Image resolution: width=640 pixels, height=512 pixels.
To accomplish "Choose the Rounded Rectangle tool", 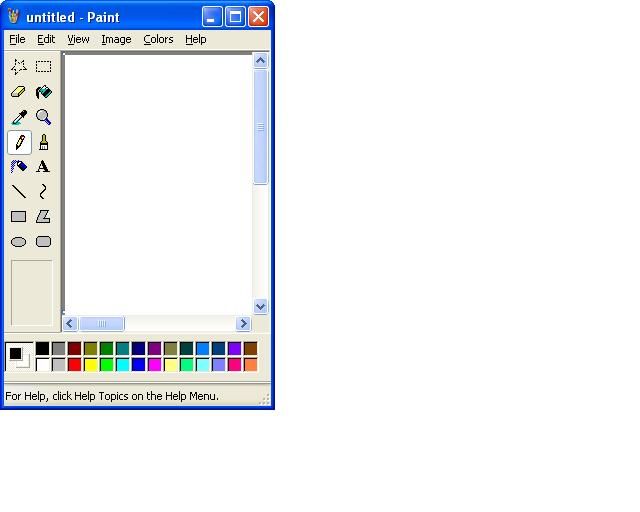I will click(x=43, y=242).
